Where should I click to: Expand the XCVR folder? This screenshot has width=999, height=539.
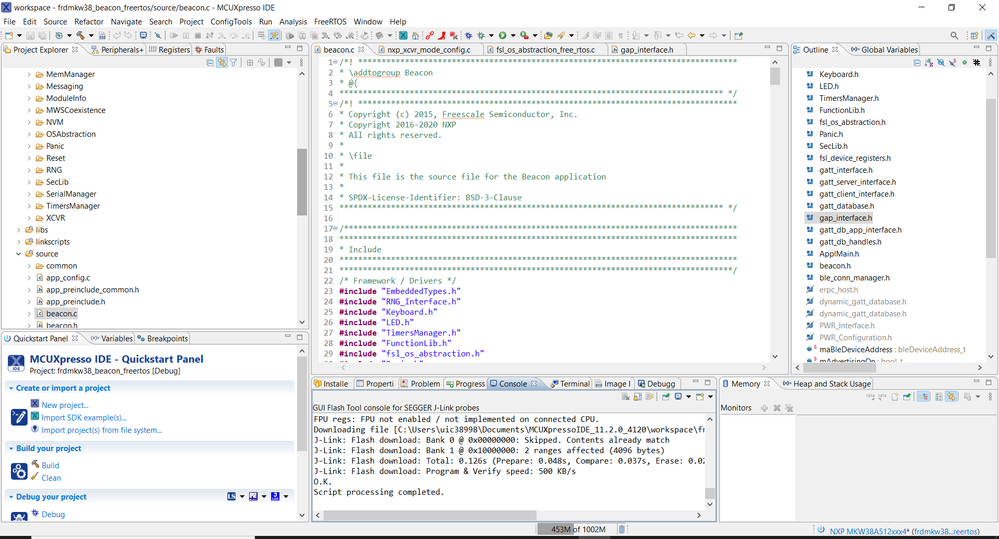coord(29,218)
